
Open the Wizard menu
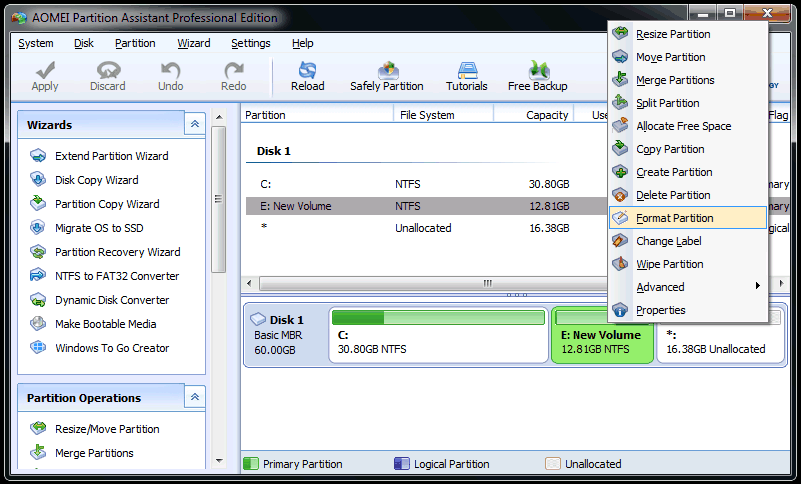[x=194, y=43]
